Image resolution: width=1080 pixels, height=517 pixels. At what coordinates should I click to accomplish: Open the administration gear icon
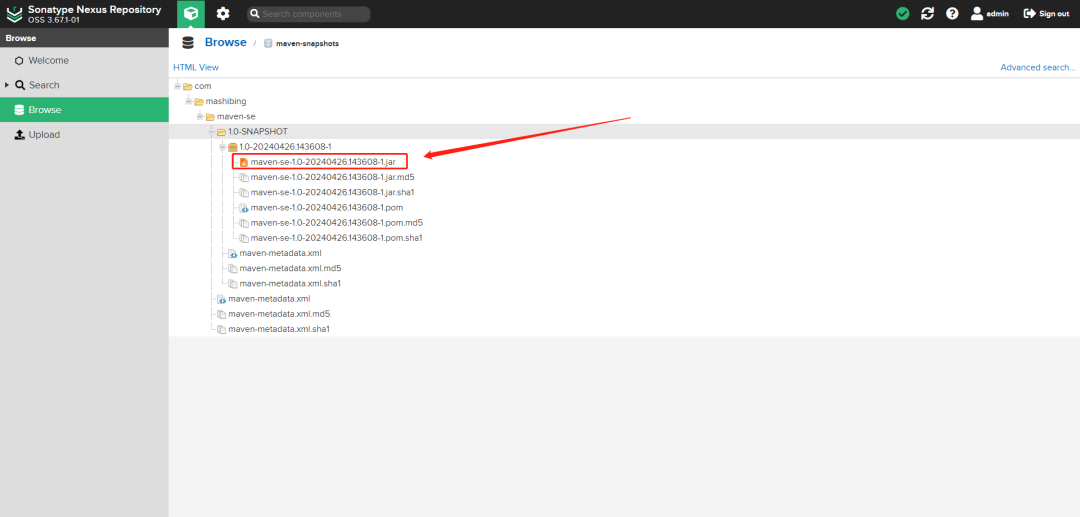point(222,14)
